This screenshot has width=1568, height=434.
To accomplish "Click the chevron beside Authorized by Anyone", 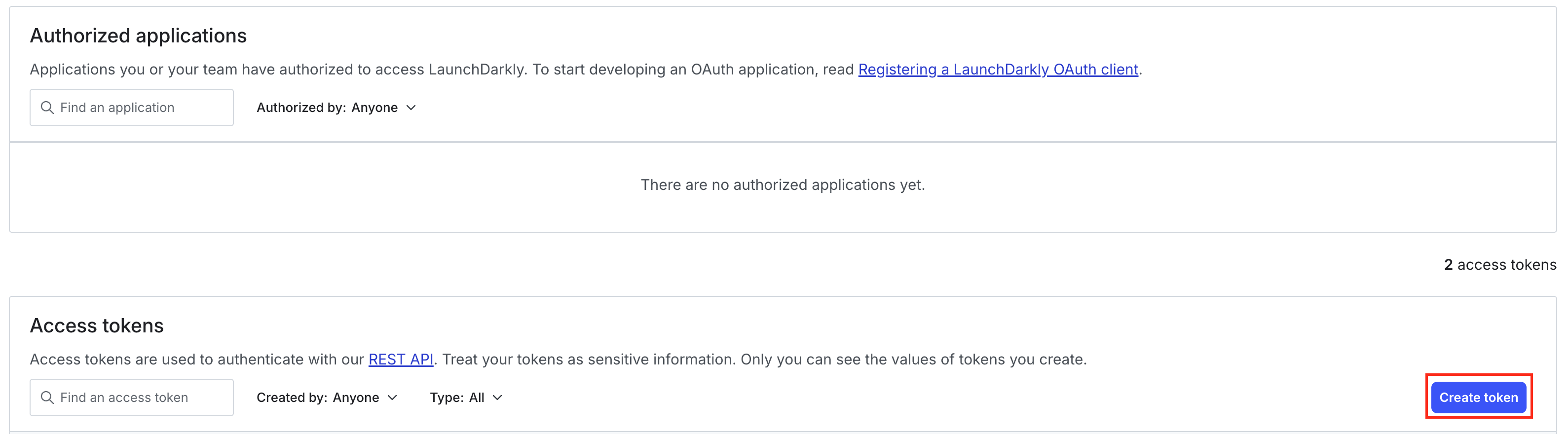I will coord(411,108).
